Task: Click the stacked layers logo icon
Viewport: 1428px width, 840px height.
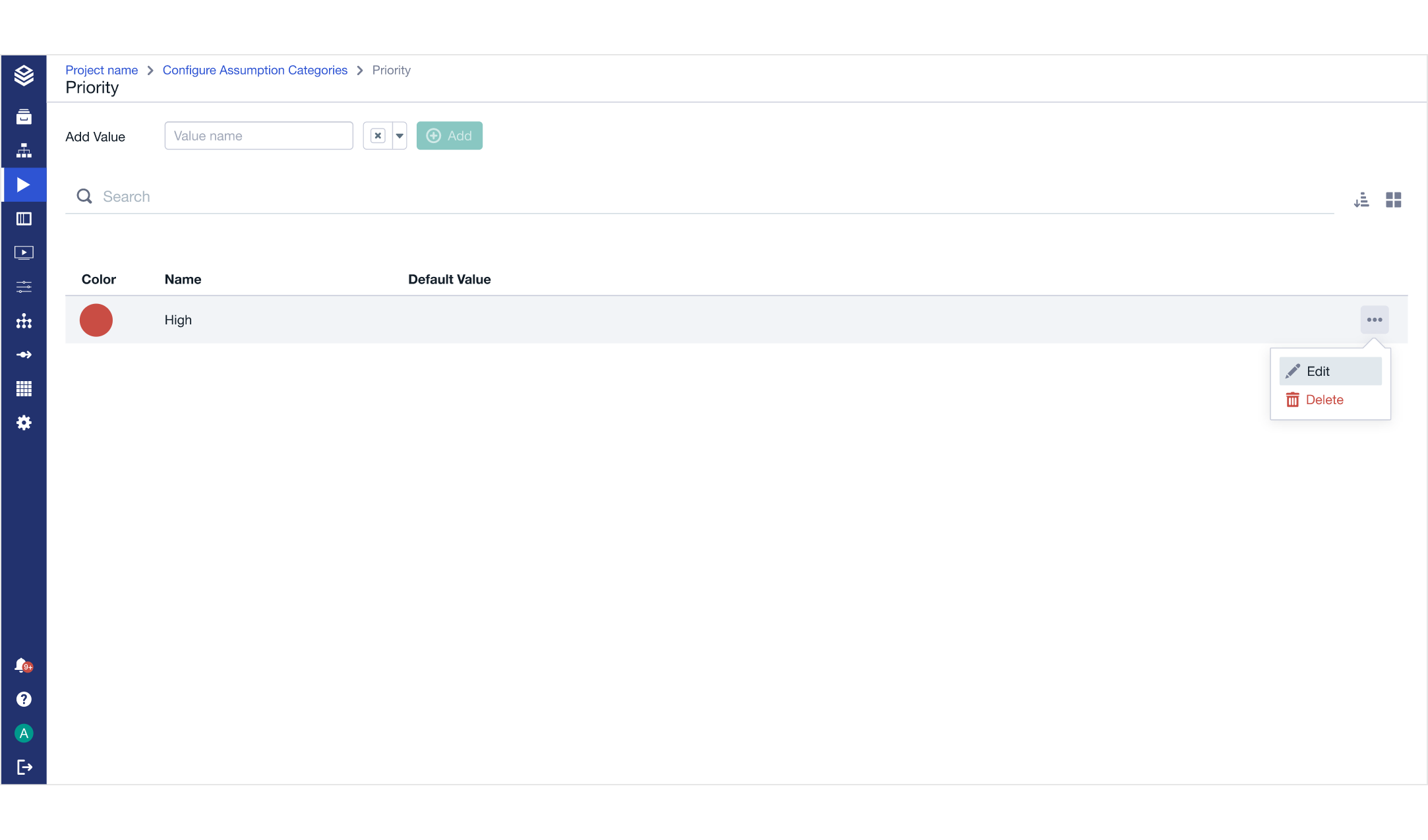Action: point(24,76)
